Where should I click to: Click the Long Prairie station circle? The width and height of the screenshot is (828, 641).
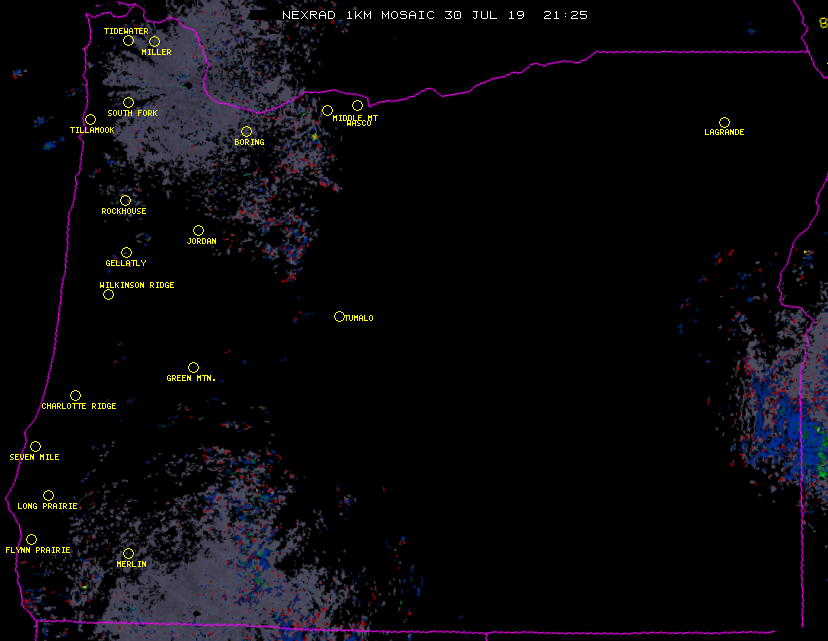tap(48, 496)
